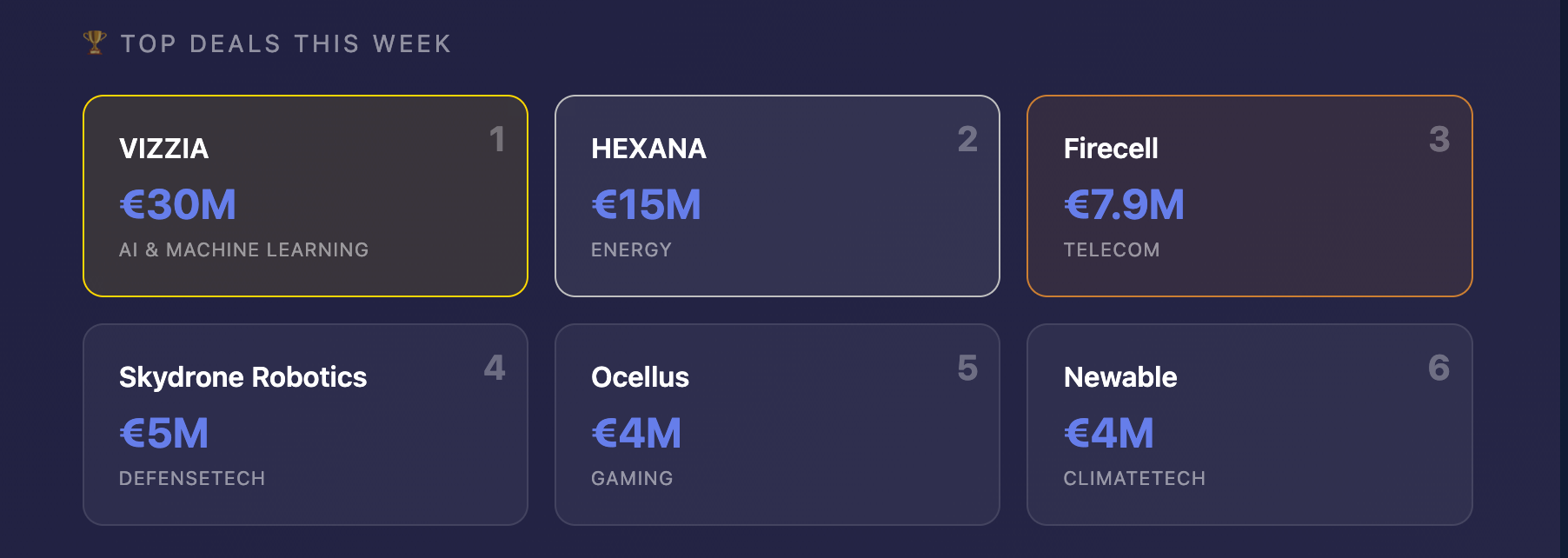Click the €15M funding amount

pos(646,205)
